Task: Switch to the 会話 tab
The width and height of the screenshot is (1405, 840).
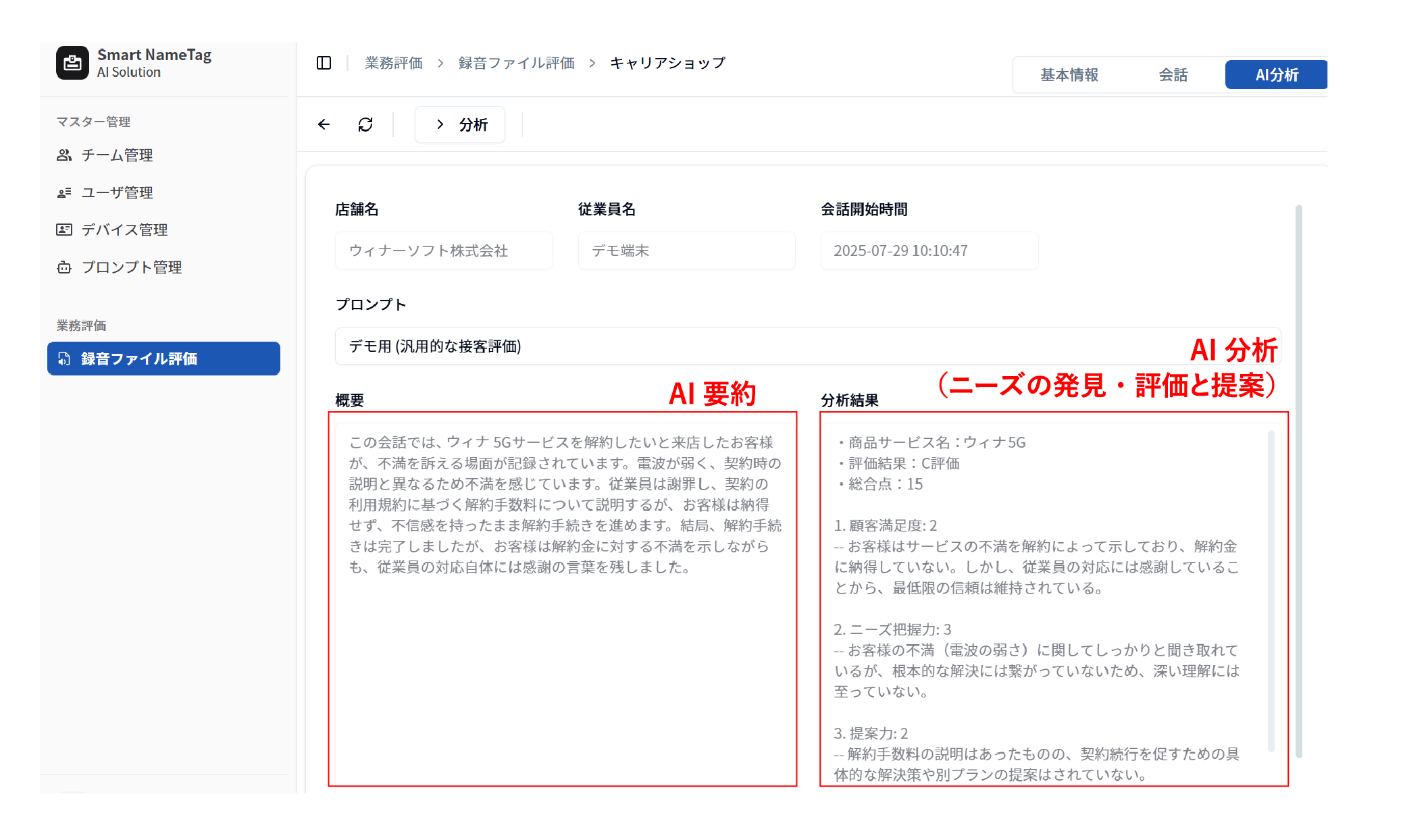Action: 1173,75
